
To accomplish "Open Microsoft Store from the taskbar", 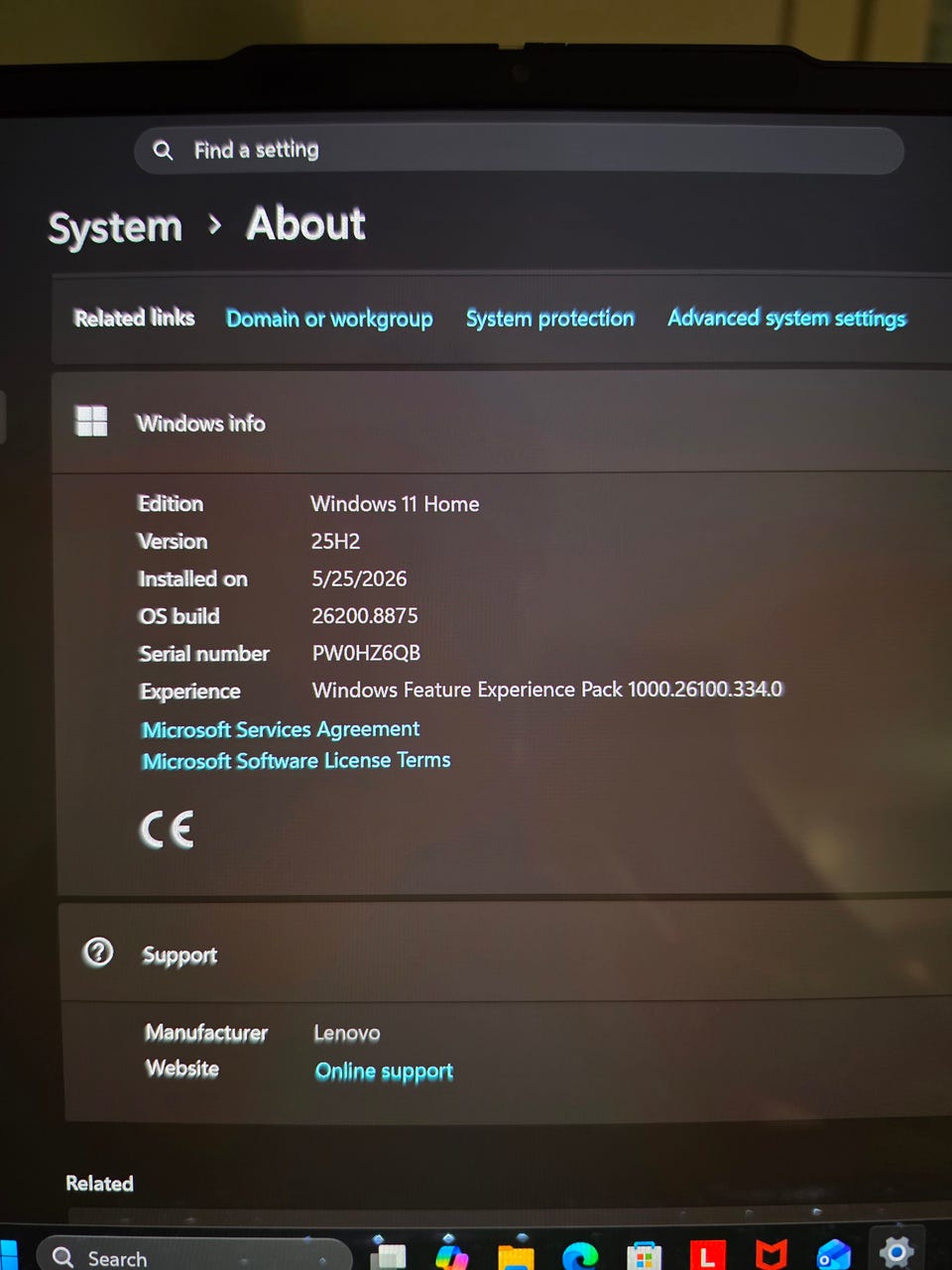I will pyautogui.click(x=644, y=1256).
